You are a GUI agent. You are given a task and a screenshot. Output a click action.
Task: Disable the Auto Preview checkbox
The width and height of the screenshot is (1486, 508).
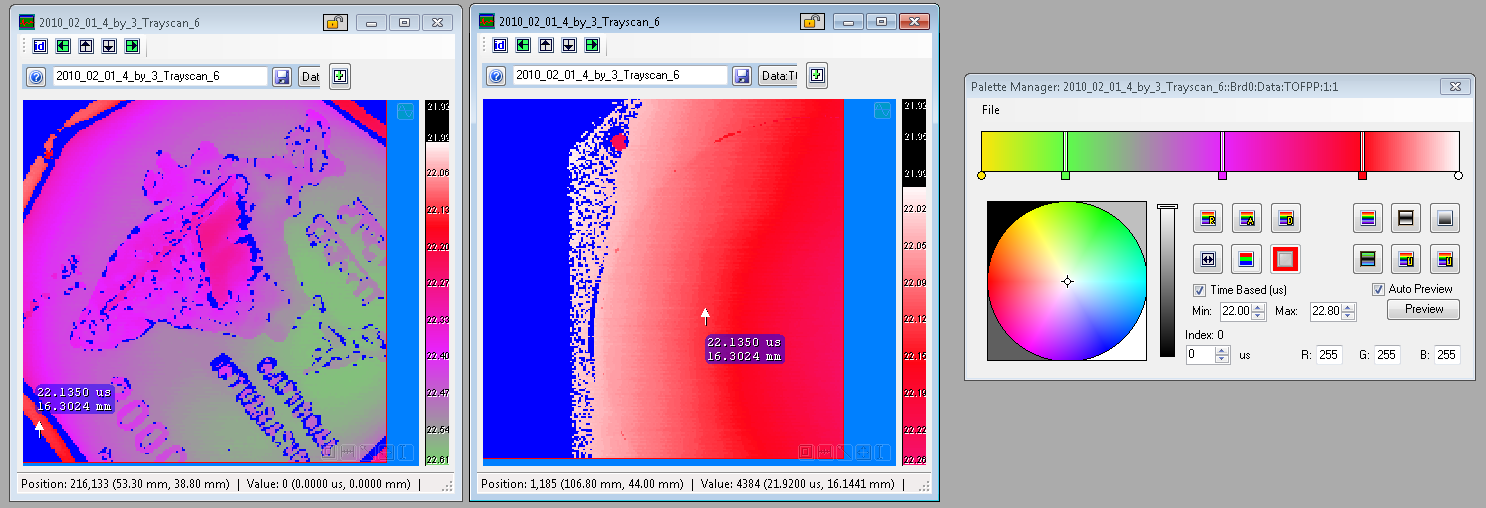click(1379, 289)
